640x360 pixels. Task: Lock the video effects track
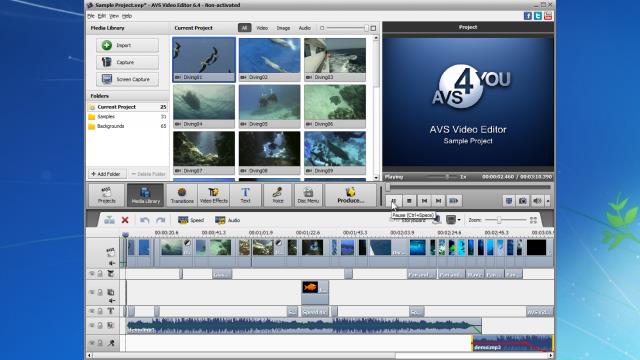pos(100,273)
